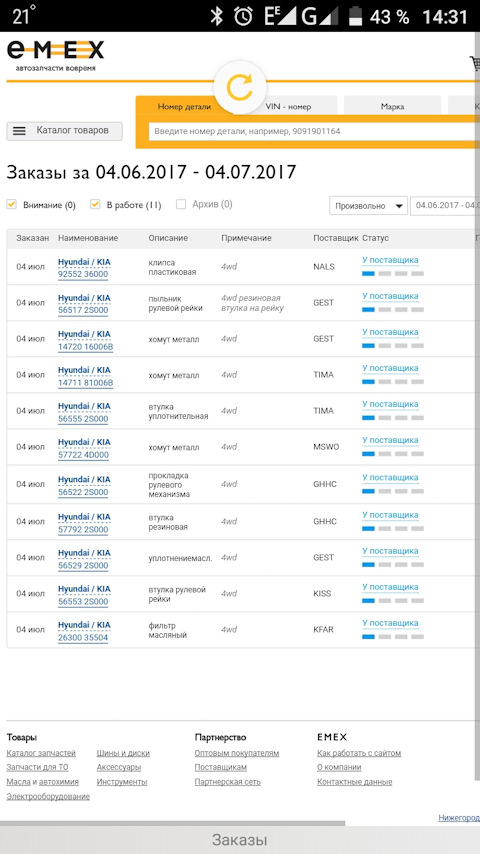The height and width of the screenshot is (854, 480).
Task: Tap the circular refresh arrow icon
Action: [240, 87]
